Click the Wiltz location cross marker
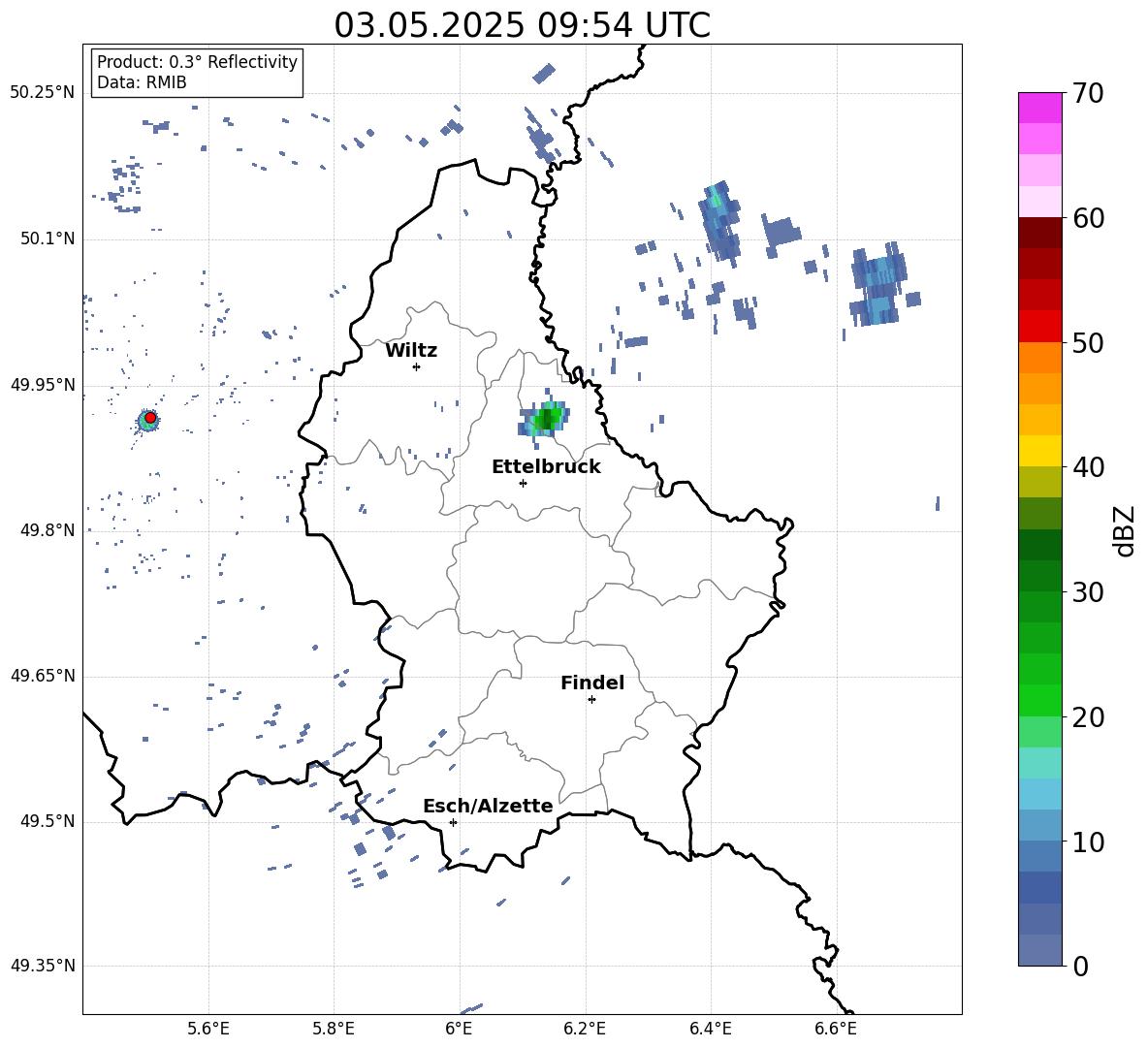The width and height of the screenshot is (1148, 1048). (x=416, y=366)
